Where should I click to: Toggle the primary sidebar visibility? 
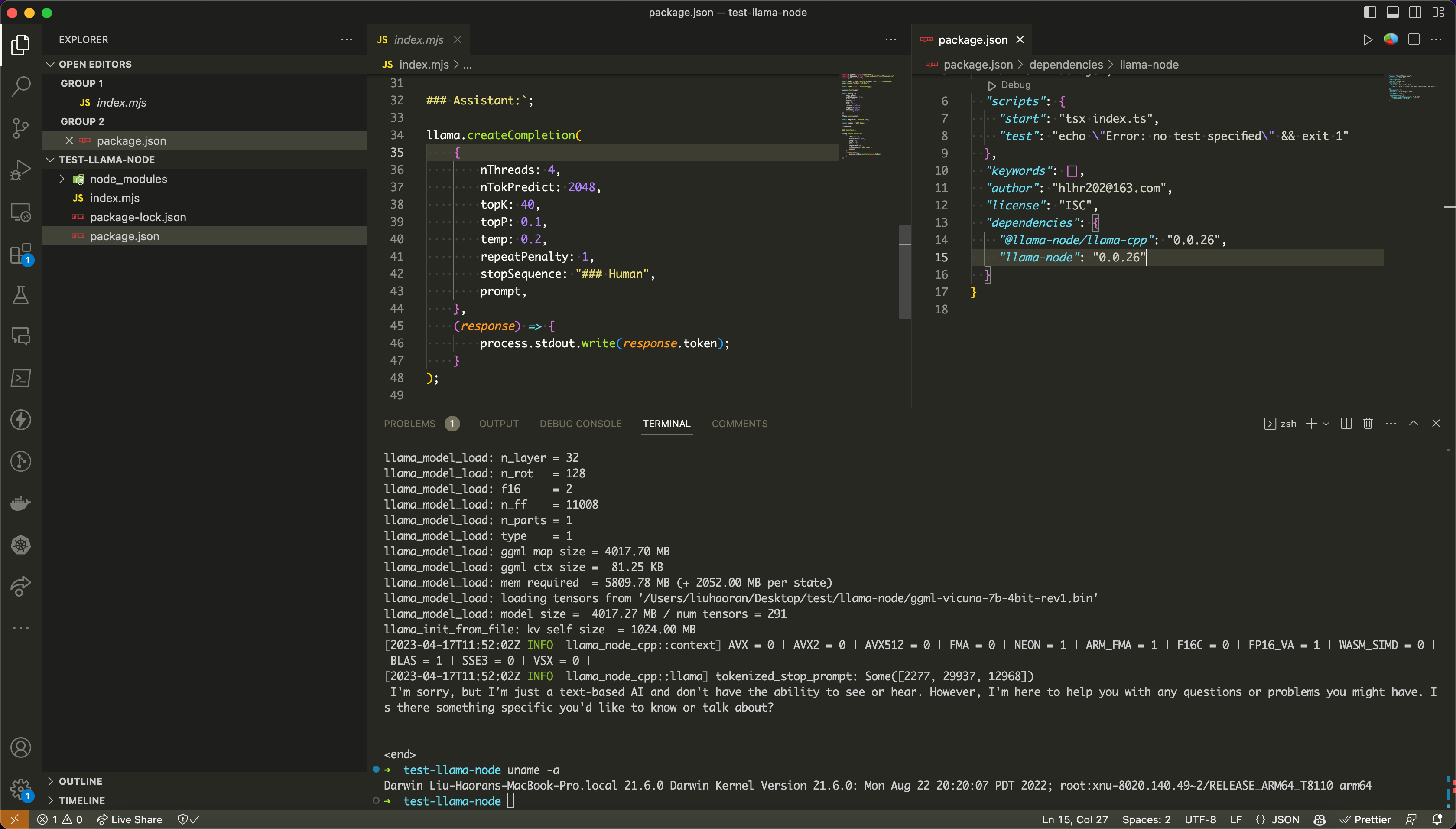pos(1370,12)
